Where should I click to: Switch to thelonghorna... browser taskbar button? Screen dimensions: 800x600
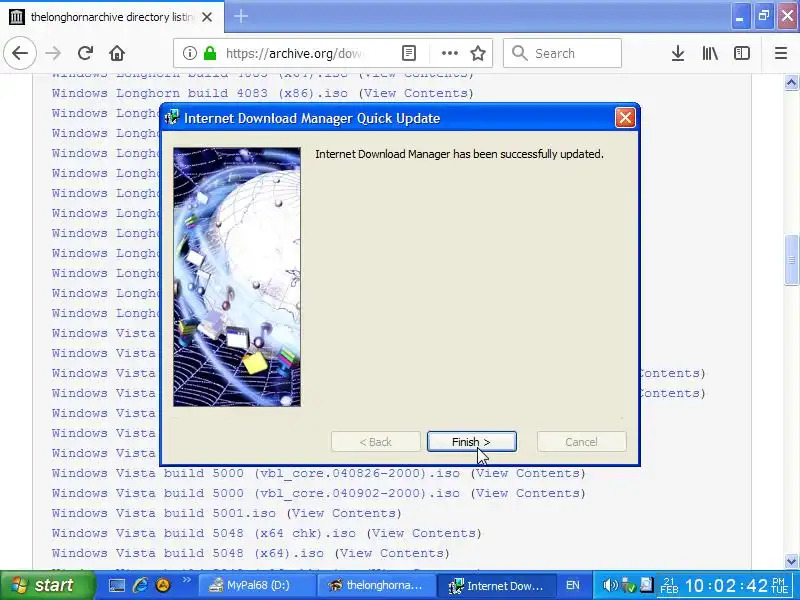point(376,585)
